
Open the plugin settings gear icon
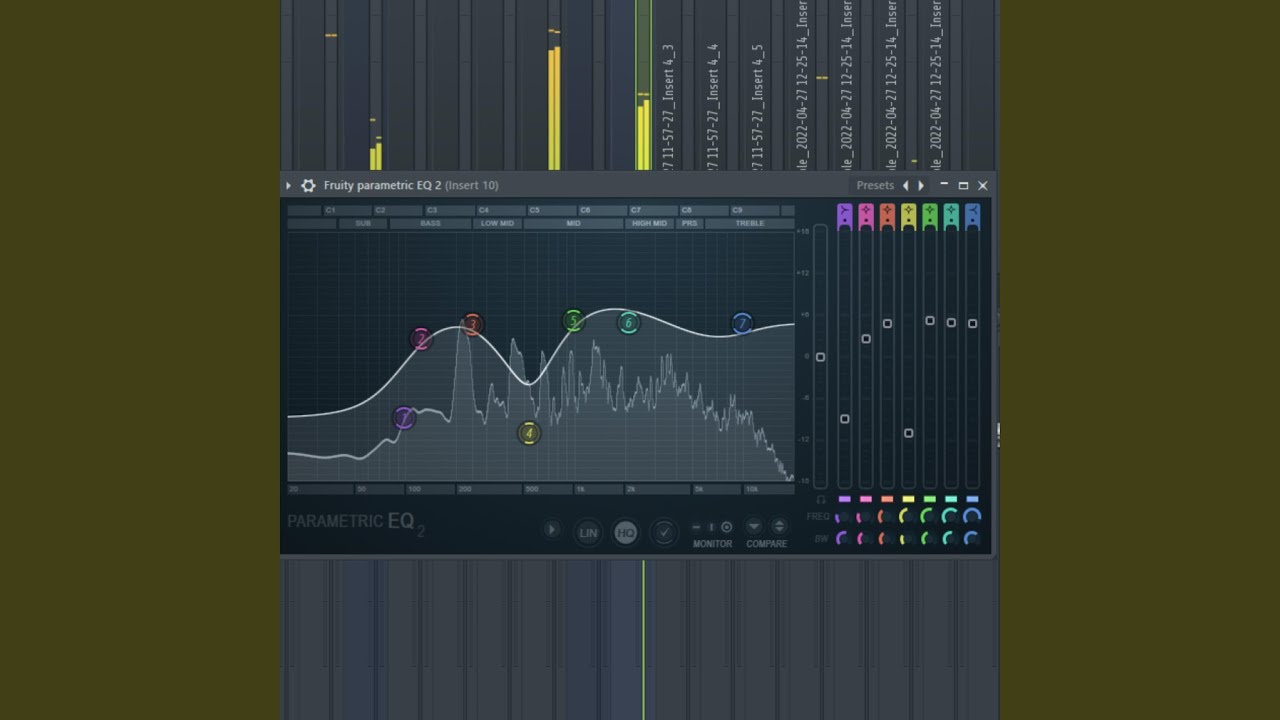(x=308, y=185)
